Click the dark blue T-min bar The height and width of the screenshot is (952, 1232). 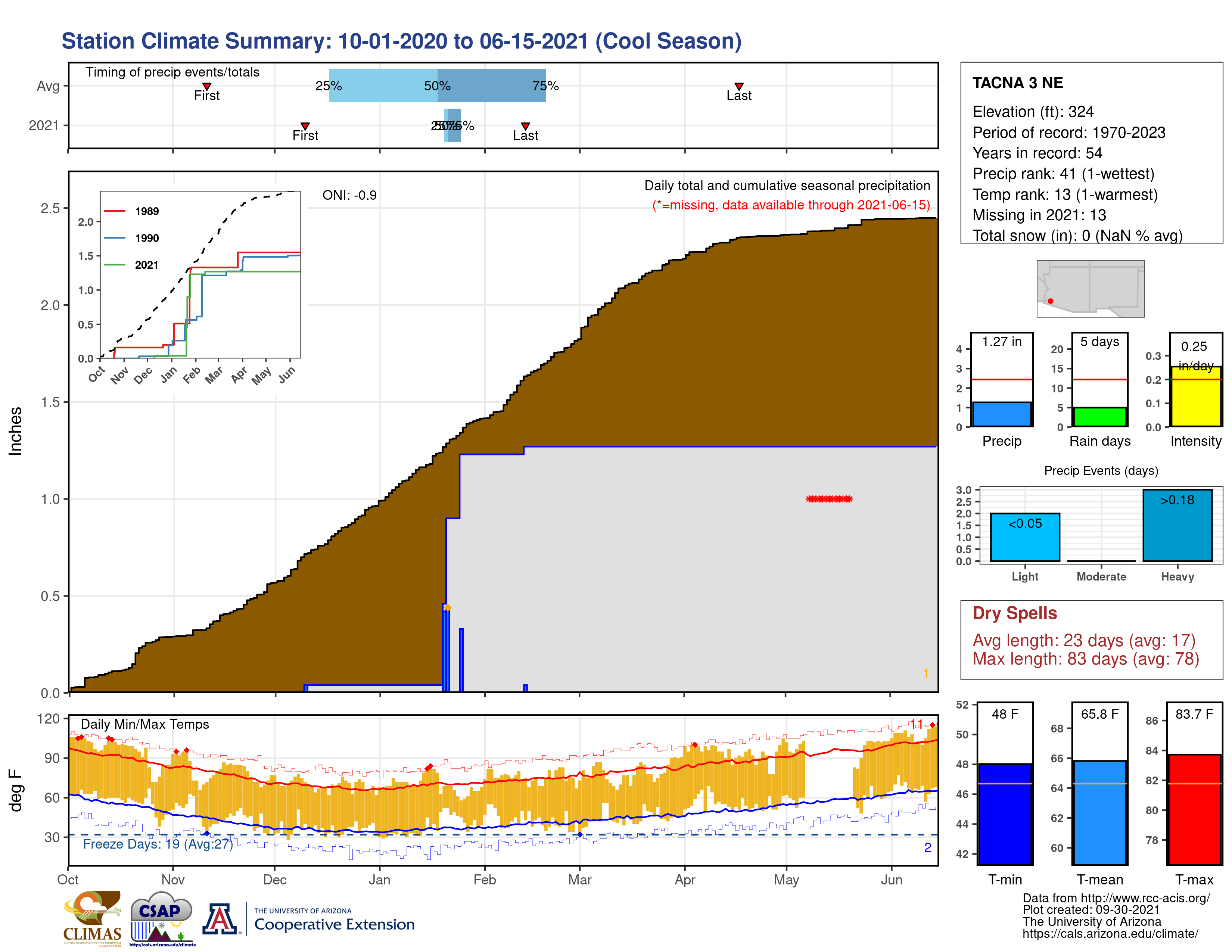[x=1005, y=814]
